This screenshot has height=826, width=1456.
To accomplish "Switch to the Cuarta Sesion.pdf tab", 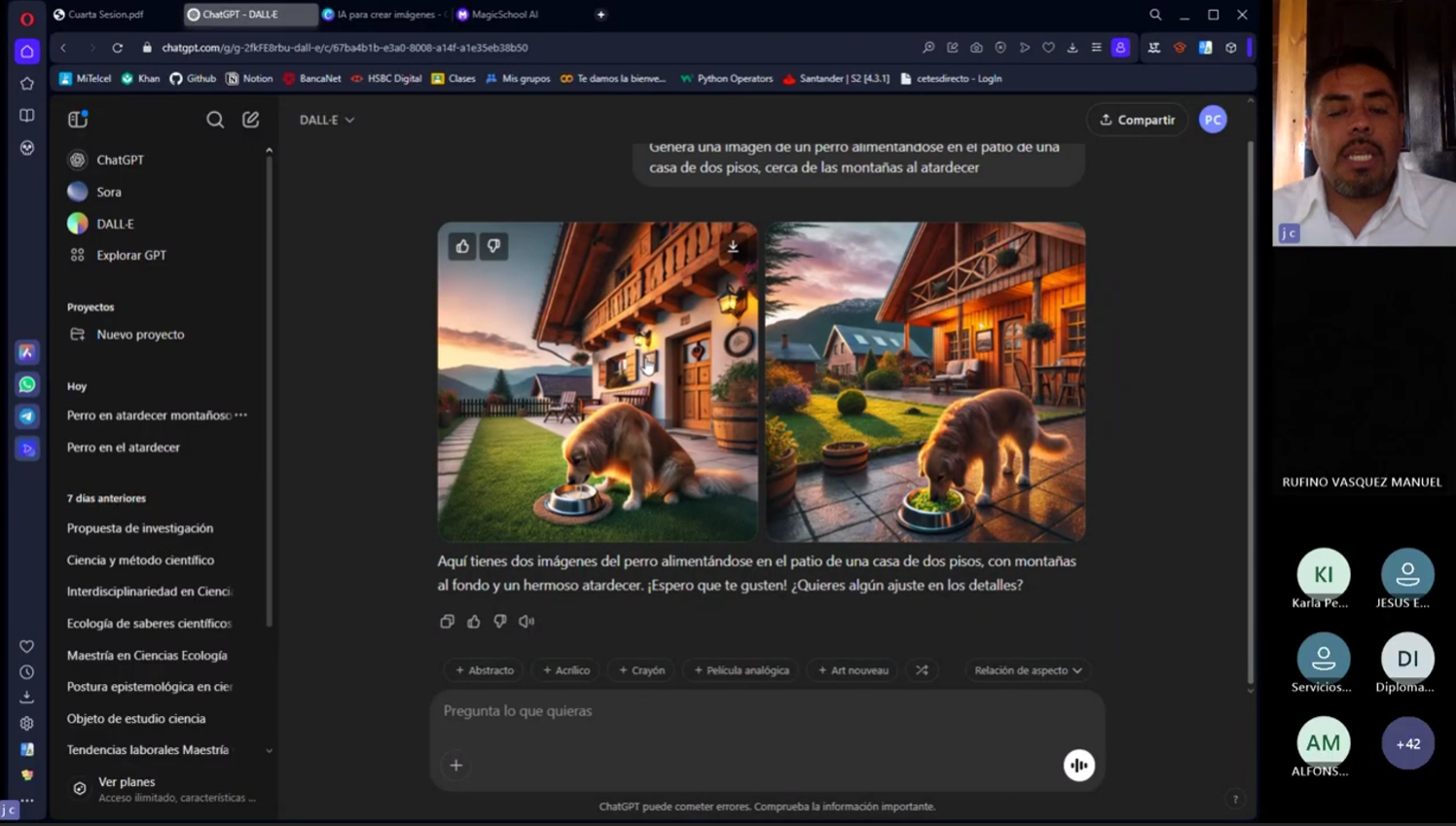I will coord(105,15).
